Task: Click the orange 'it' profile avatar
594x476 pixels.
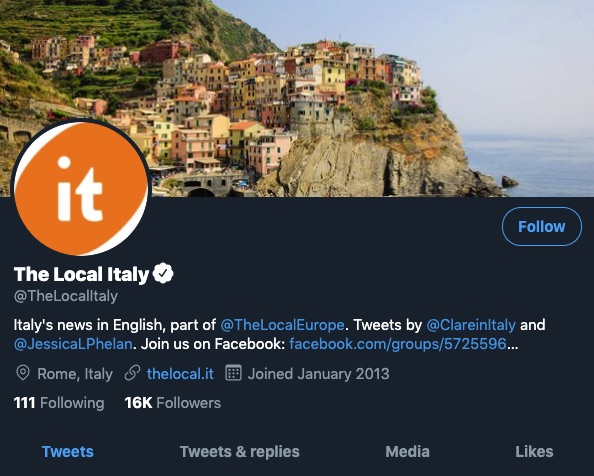Action: (x=81, y=188)
